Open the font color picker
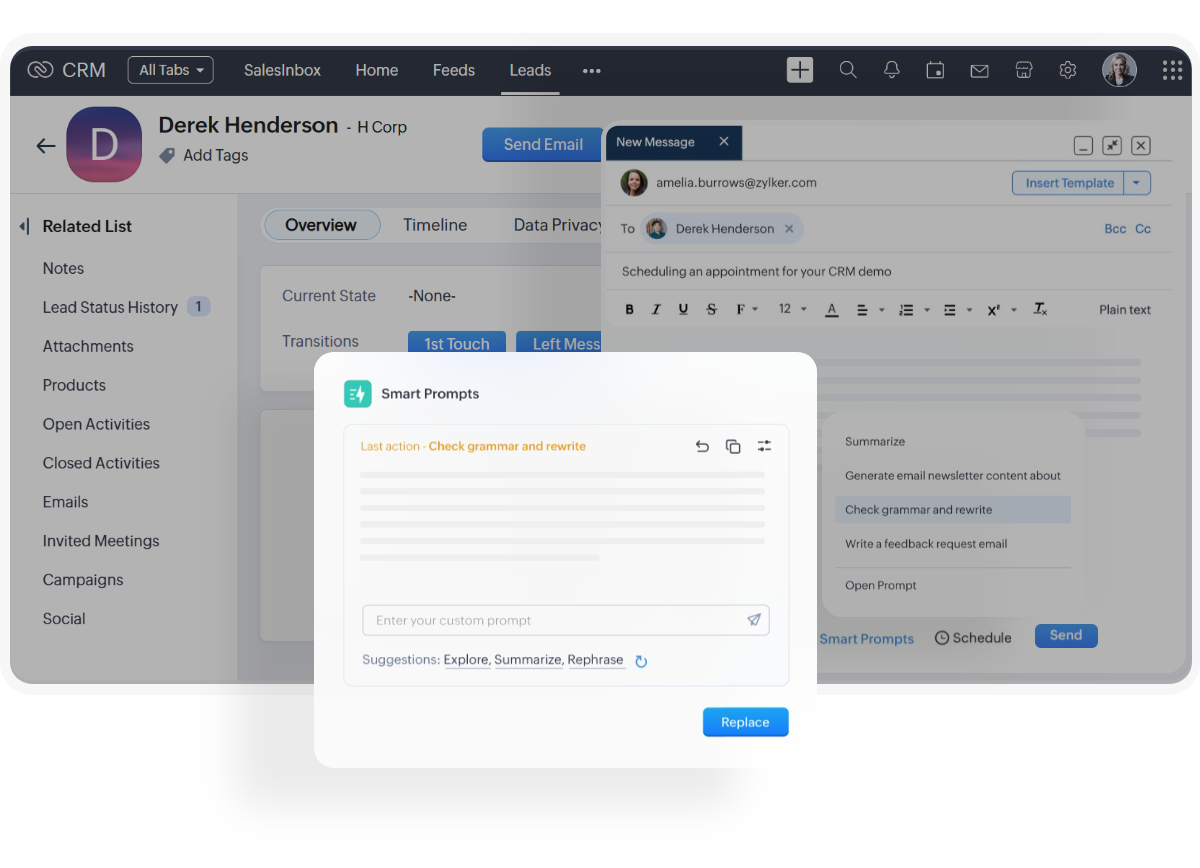 coord(831,310)
